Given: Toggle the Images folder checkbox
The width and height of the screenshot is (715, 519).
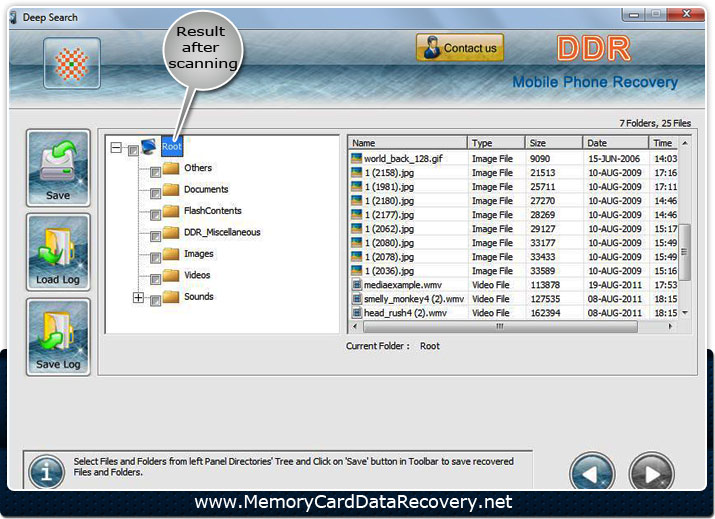Looking at the screenshot, I should [x=155, y=258].
